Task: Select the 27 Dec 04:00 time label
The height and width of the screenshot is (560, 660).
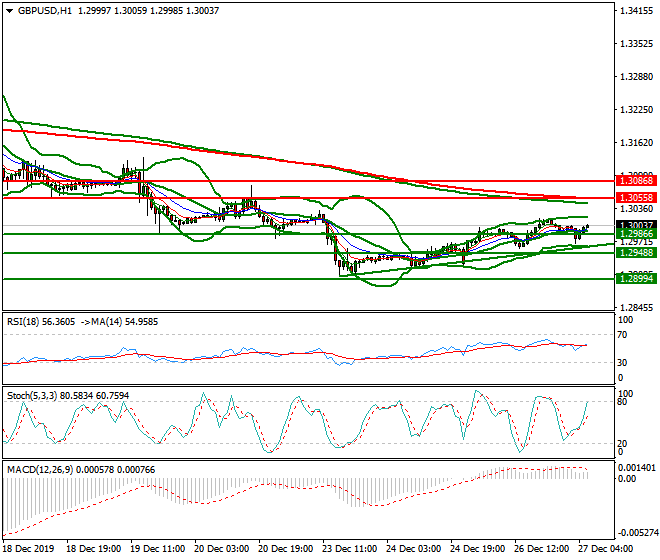Action: point(605,549)
